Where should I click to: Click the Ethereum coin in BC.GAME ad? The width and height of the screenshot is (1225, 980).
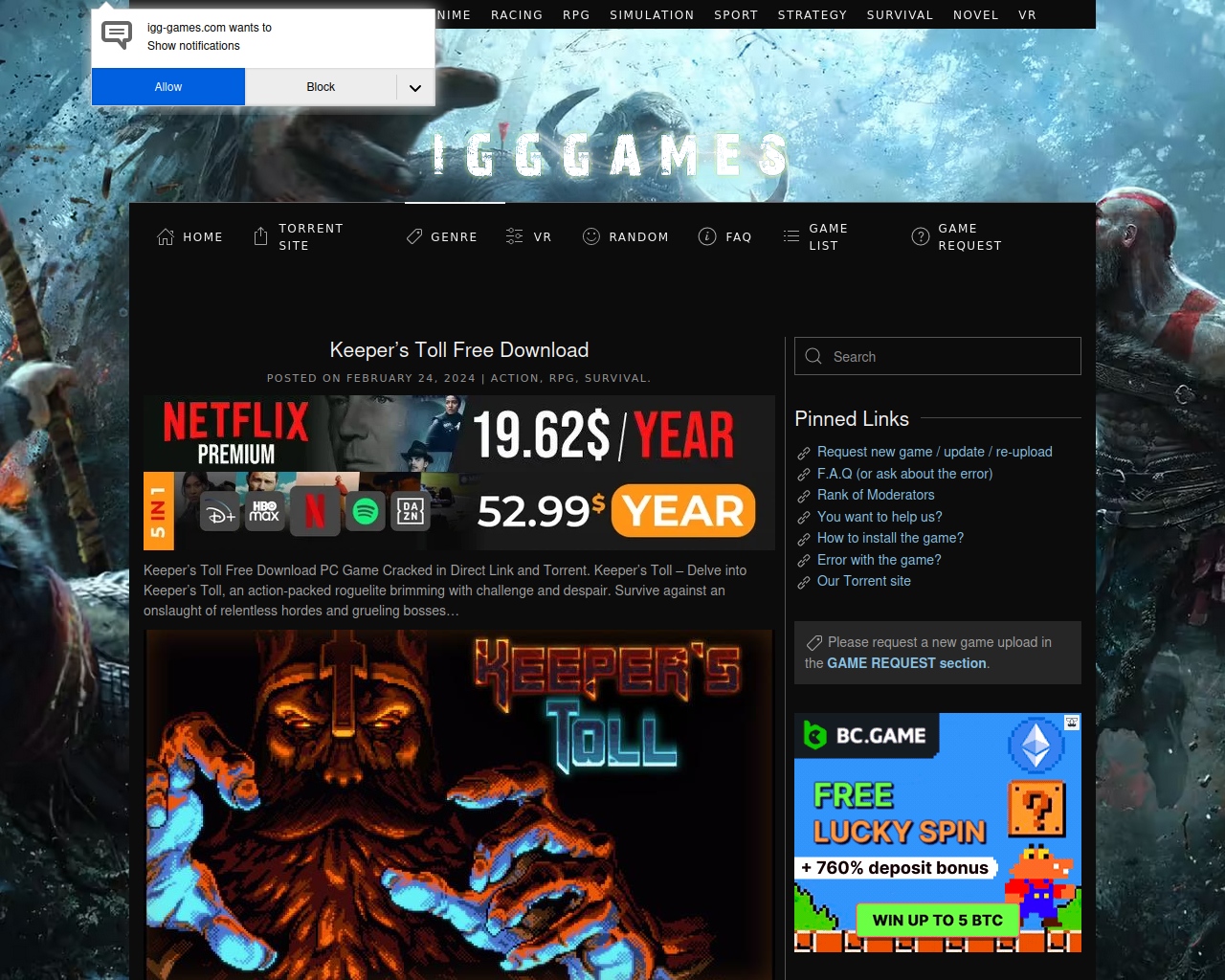(1036, 746)
